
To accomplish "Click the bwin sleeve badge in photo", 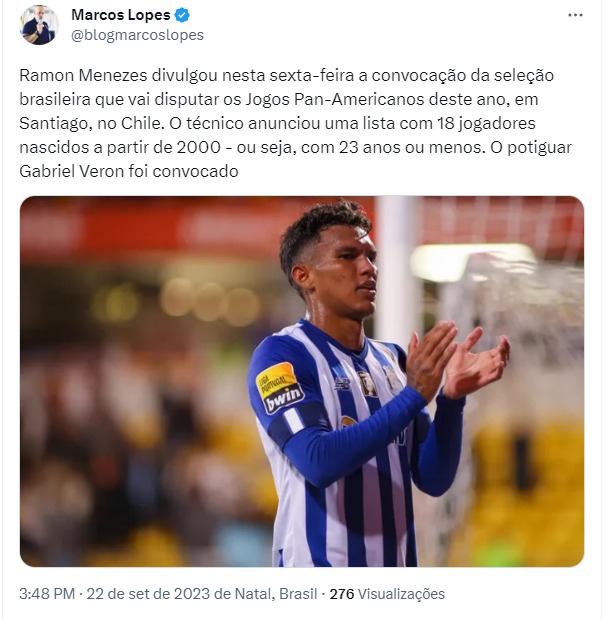I will 279,388.
